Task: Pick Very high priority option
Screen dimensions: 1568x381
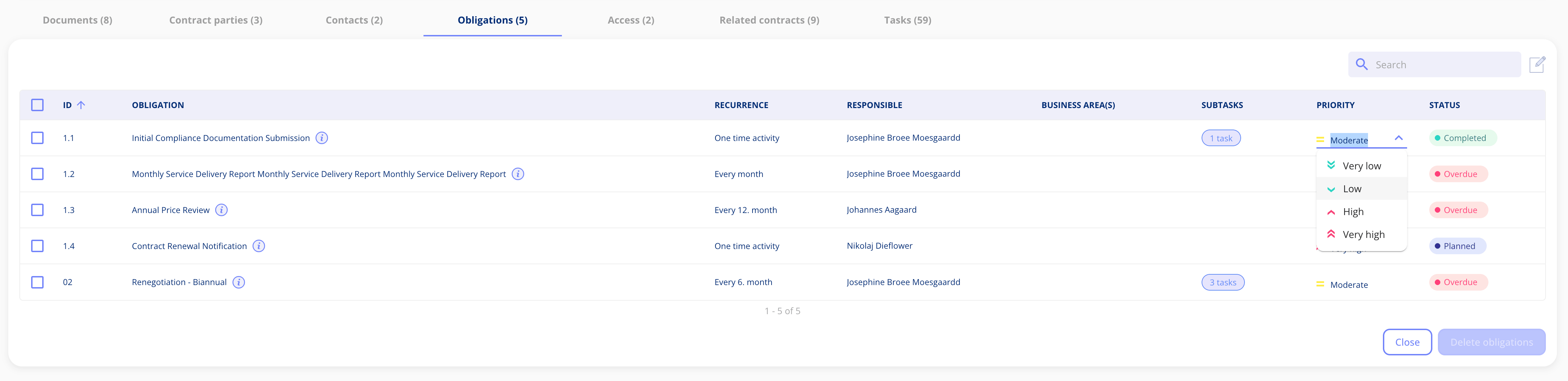Action: tap(1363, 235)
